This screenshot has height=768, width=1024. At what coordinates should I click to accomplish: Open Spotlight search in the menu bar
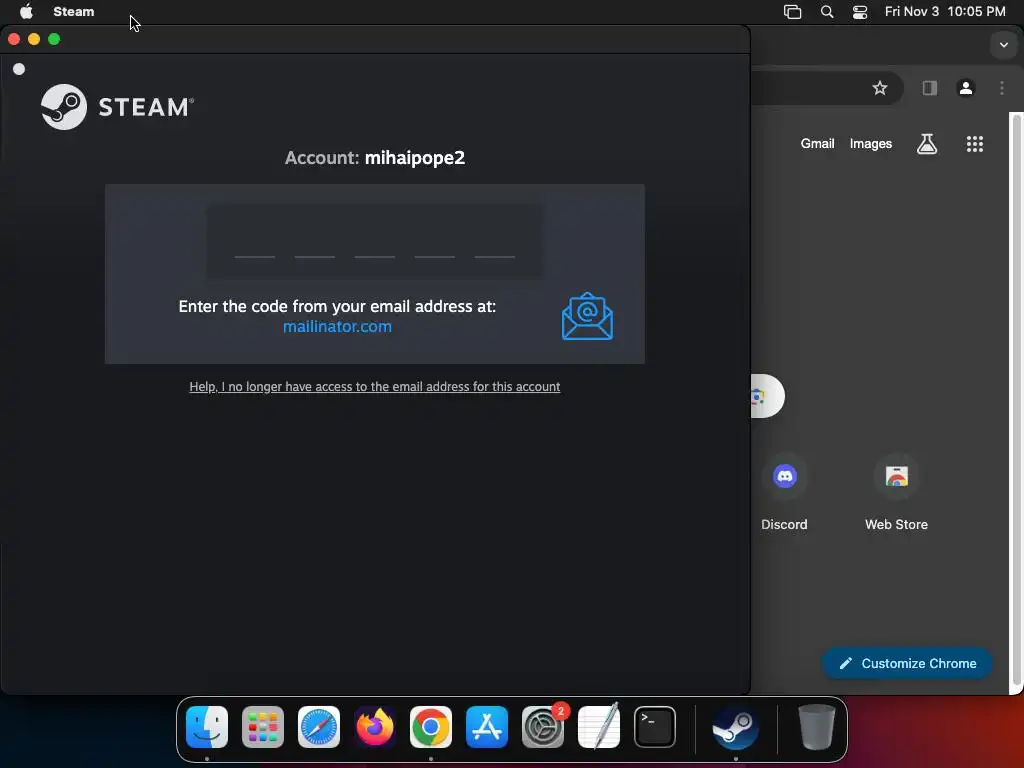[x=827, y=12]
